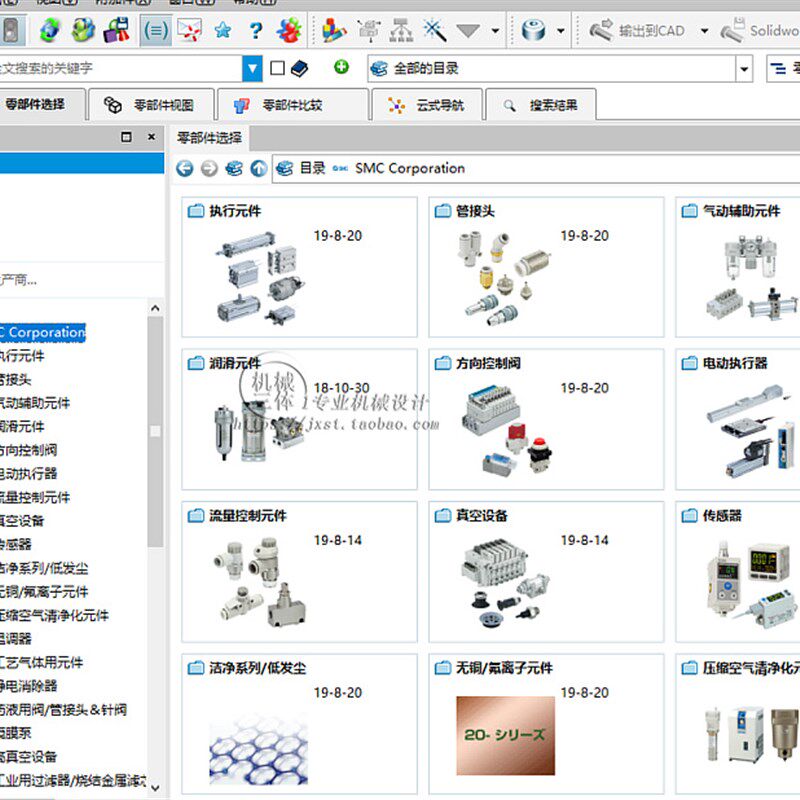The width and height of the screenshot is (800, 800).
Task: Close the left side panel
Action: pyautogui.click(x=152, y=137)
